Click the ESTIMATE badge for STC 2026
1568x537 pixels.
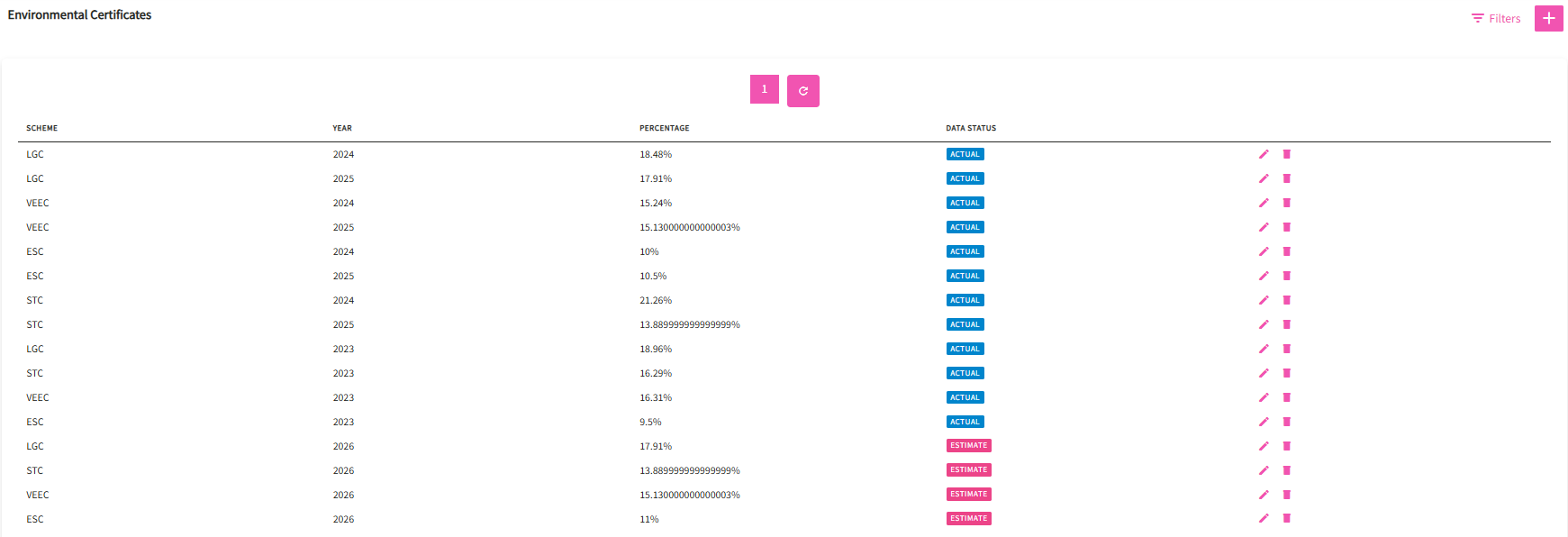coord(968,469)
